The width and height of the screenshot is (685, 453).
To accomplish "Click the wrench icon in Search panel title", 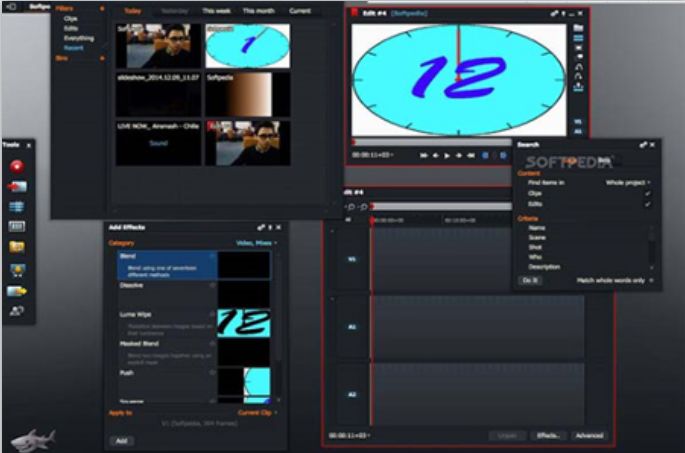I will point(643,145).
